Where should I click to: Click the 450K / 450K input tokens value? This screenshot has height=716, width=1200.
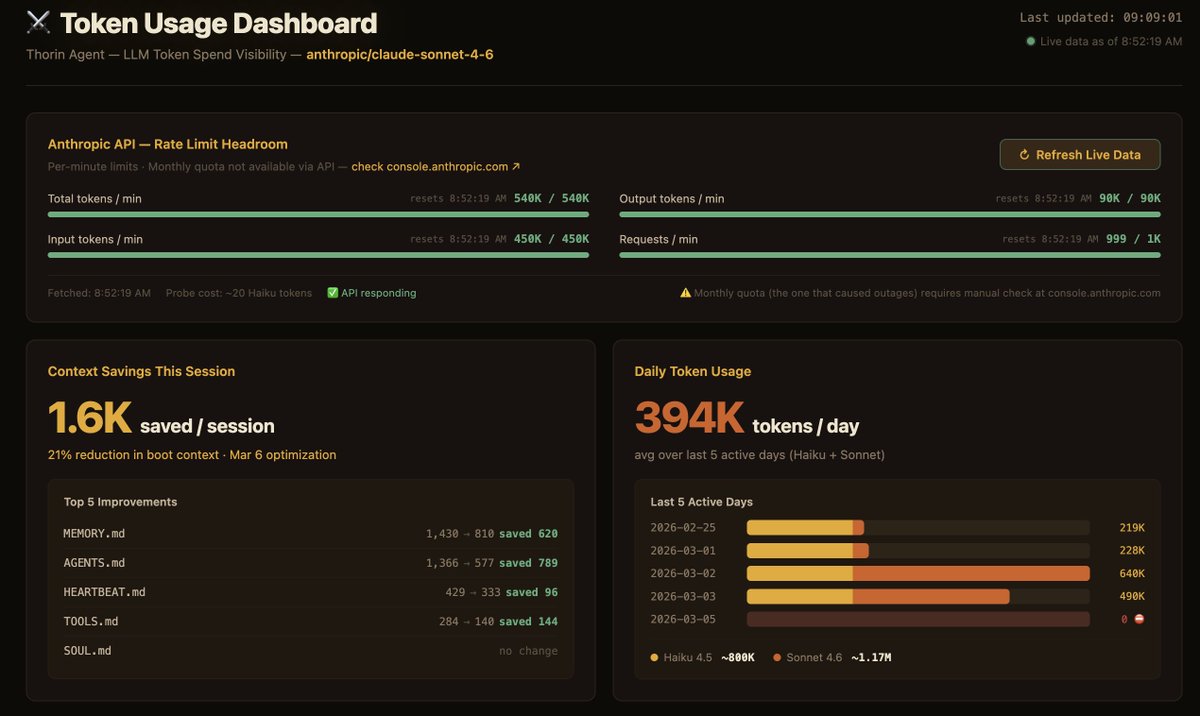551,239
